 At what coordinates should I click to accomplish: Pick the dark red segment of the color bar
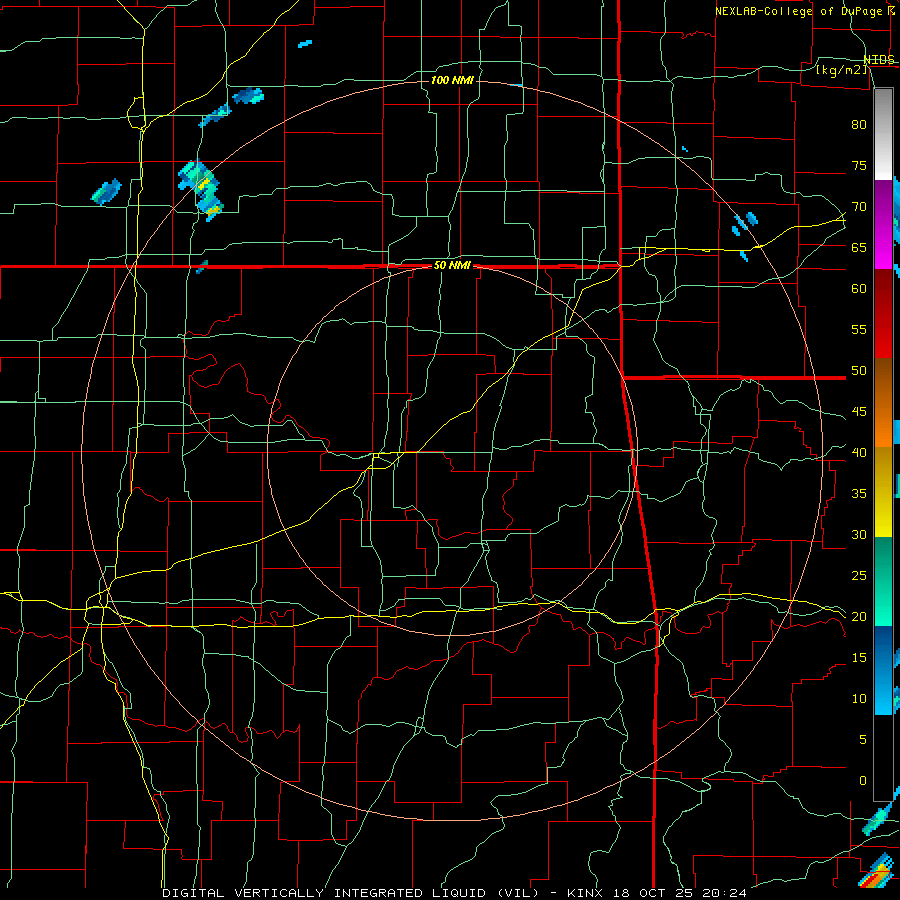[883, 314]
